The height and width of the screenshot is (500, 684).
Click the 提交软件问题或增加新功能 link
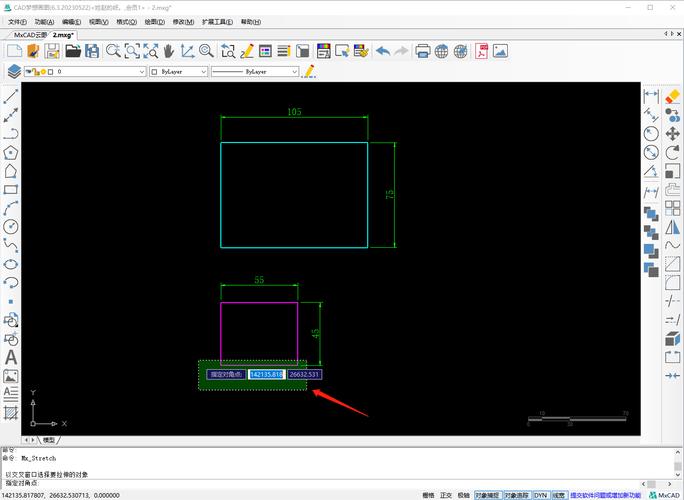606,494
